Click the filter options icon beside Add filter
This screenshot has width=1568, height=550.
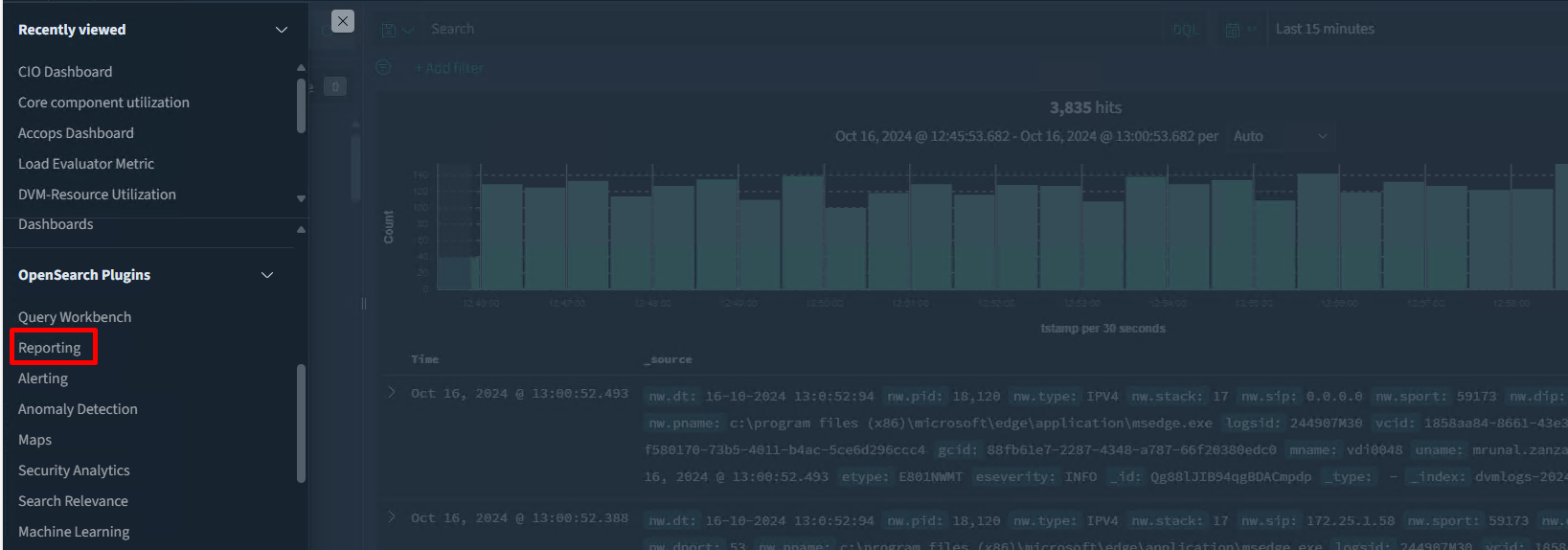click(383, 68)
